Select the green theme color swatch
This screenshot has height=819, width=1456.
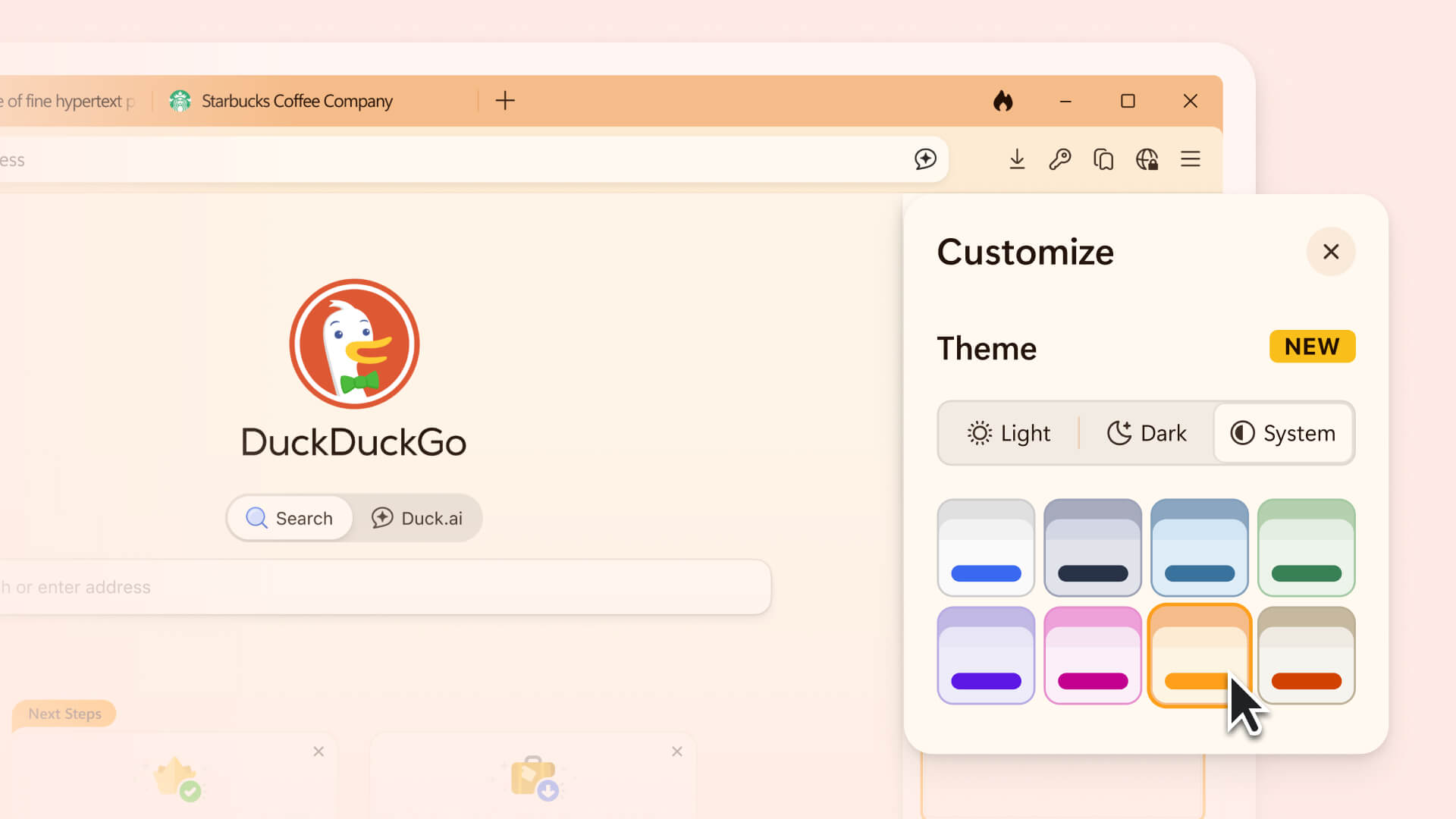(1306, 548)
